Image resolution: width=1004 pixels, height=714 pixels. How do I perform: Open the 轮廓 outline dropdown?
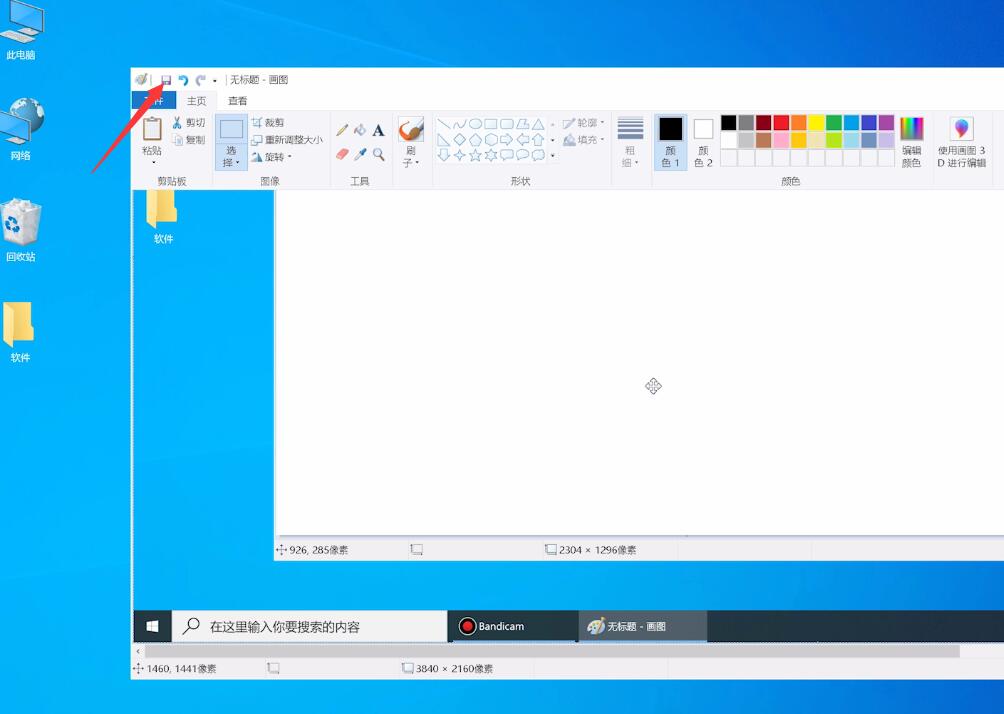pyautogui.click(x=583, y=122)
